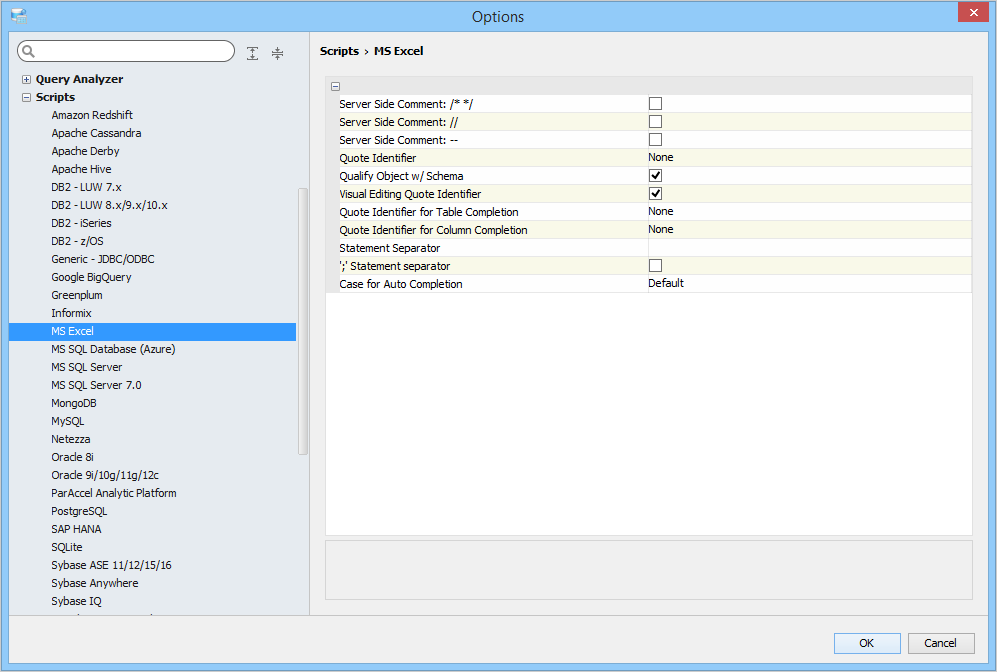
Task: Click the OK button
Action: point(867,643)
